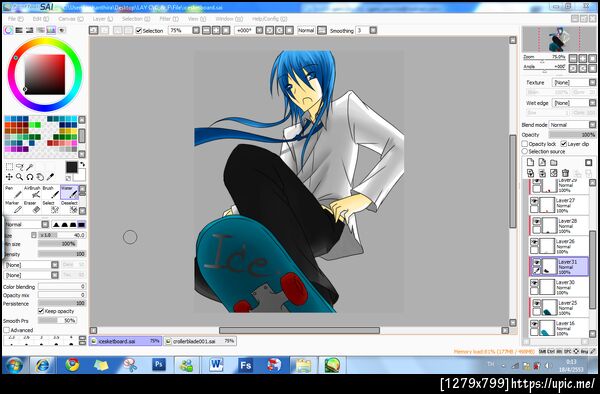Select Layer25 in the layer list

tap(559, 307)
